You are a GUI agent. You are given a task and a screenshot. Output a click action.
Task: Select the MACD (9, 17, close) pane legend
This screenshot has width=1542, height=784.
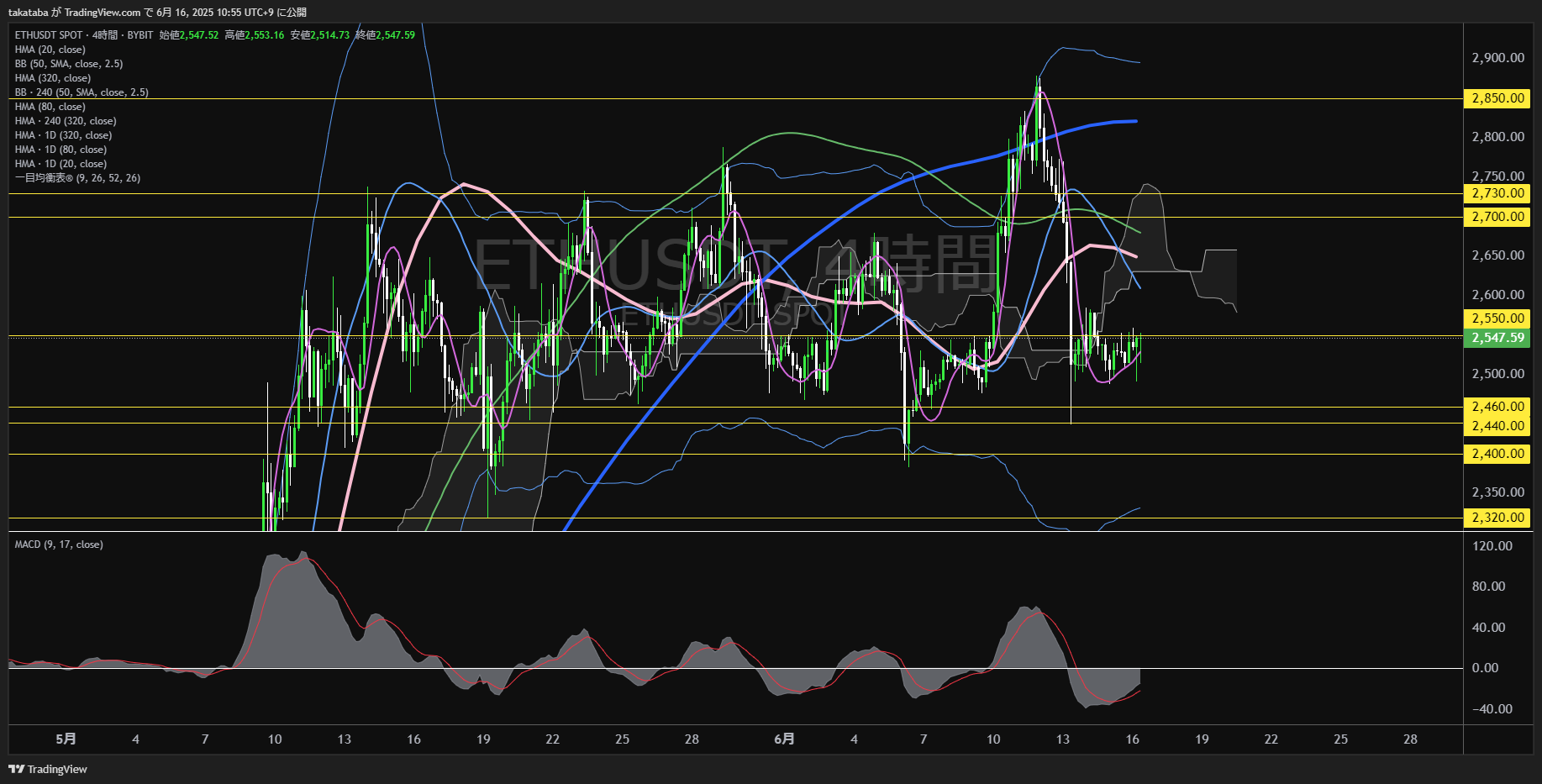tap(59, 545)
